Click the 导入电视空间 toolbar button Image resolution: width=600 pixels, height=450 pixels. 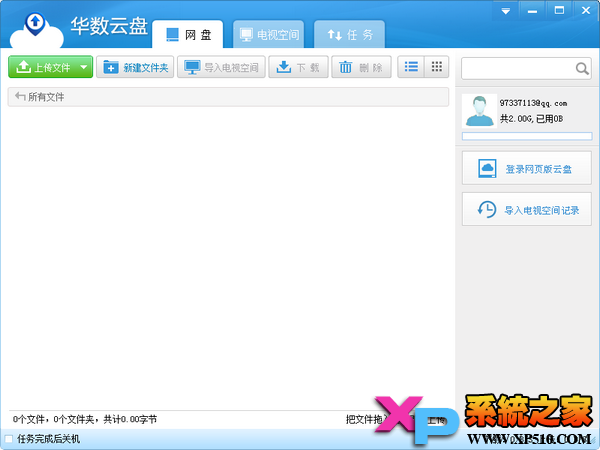pos(221,67)
